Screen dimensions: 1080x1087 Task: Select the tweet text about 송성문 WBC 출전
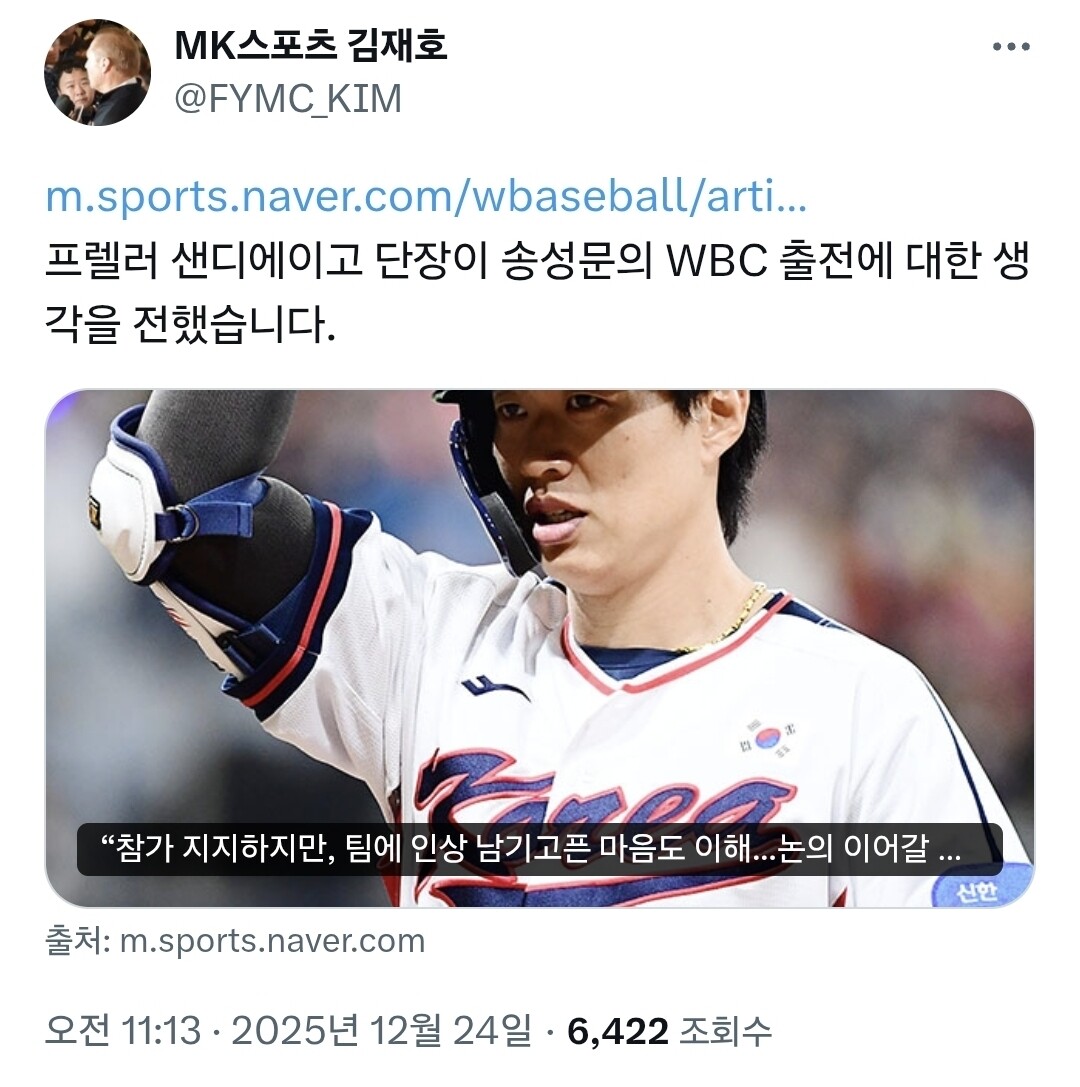coord(537,293)
